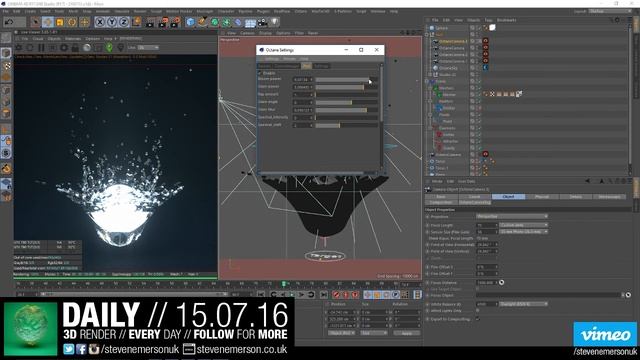Open the Projection dropdown

coord(512,216)
